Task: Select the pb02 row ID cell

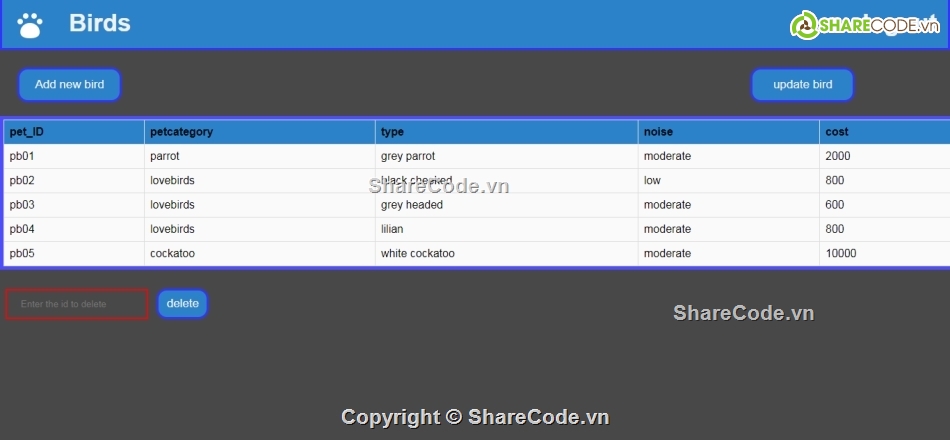Action: 22,181
